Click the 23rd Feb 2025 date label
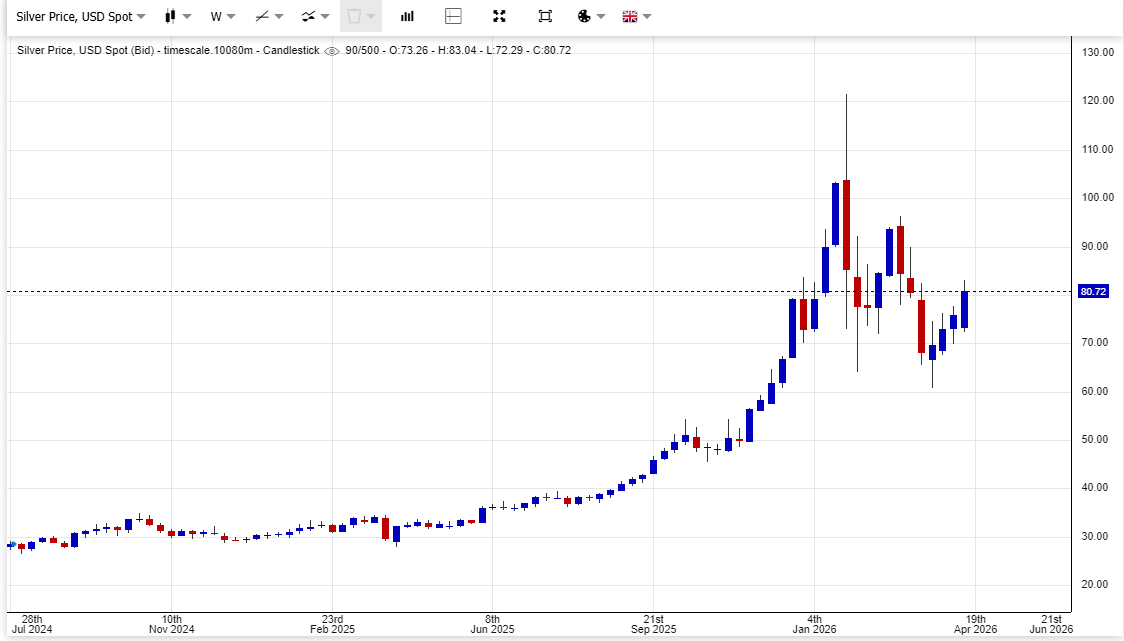 [x=332, y=624]
